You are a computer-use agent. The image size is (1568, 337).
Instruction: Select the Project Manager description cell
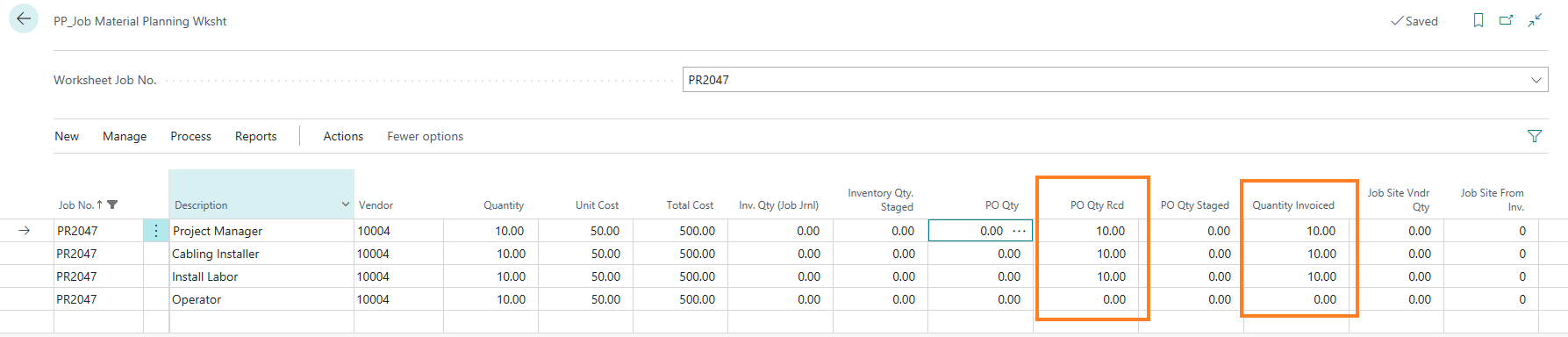coord(261,231)
